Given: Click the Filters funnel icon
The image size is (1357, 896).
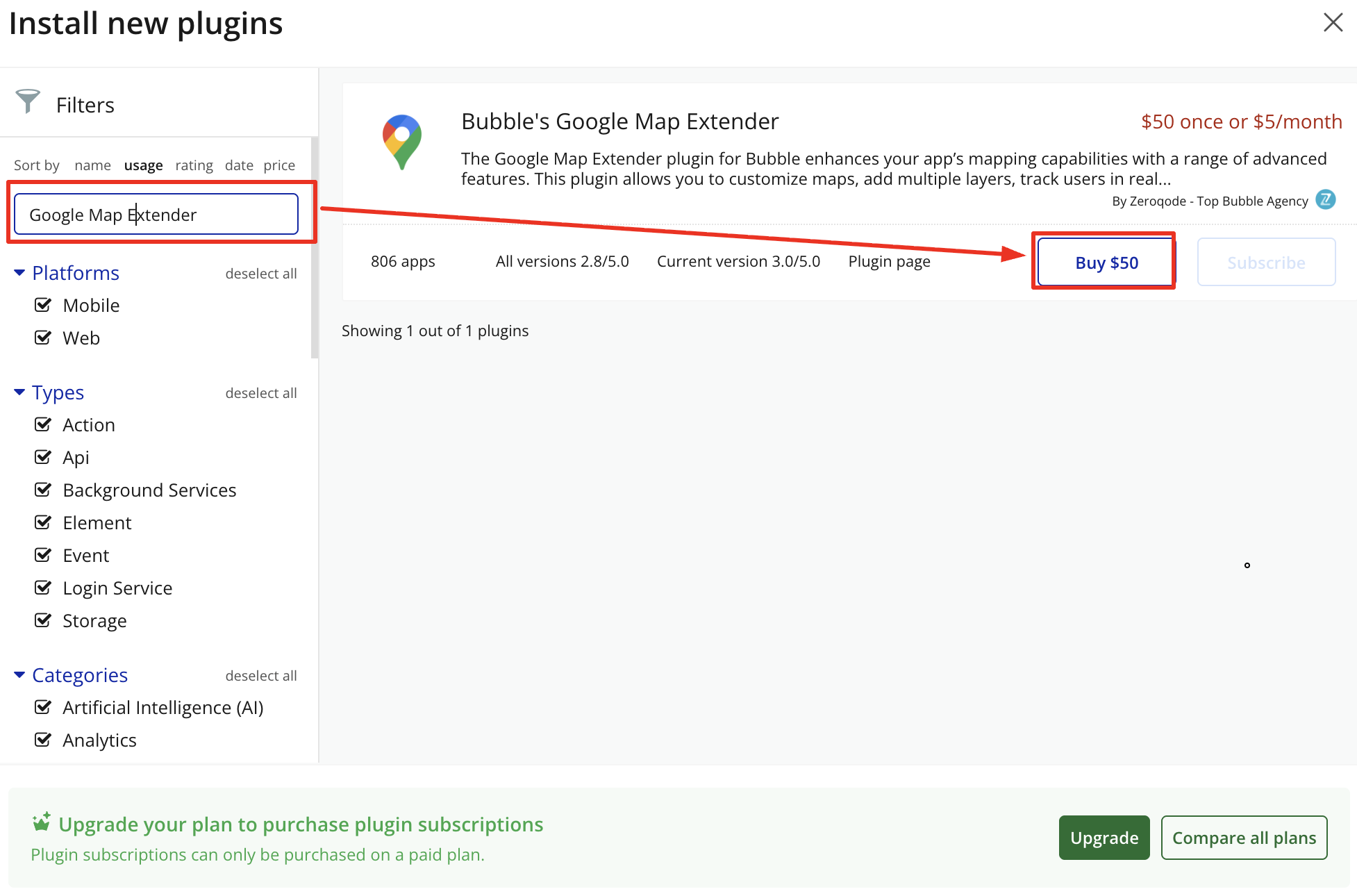Looking at the screenshot, I should (x=28, y=101).
